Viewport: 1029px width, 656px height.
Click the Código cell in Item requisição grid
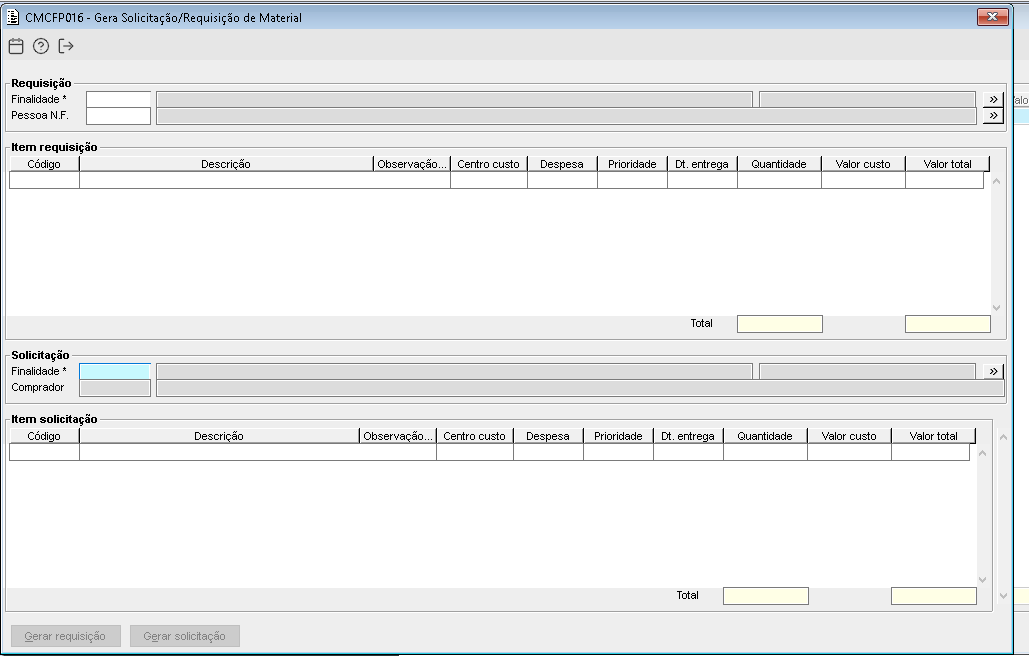(x=44, y=181)
